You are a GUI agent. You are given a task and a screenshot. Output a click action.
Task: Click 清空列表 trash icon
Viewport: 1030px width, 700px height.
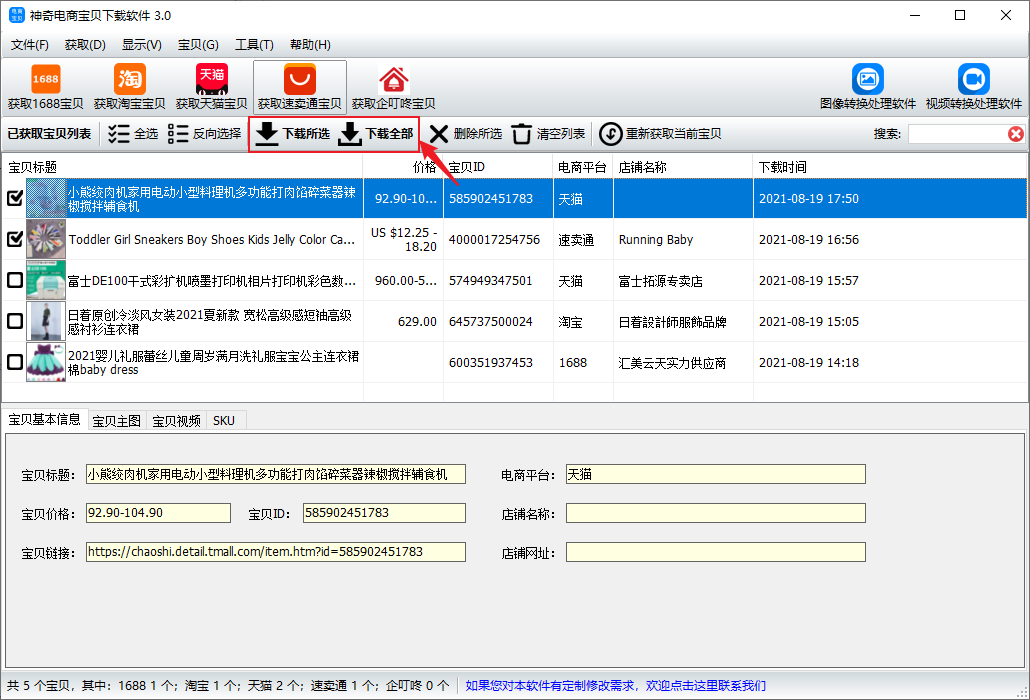click(x=548, y=134)
